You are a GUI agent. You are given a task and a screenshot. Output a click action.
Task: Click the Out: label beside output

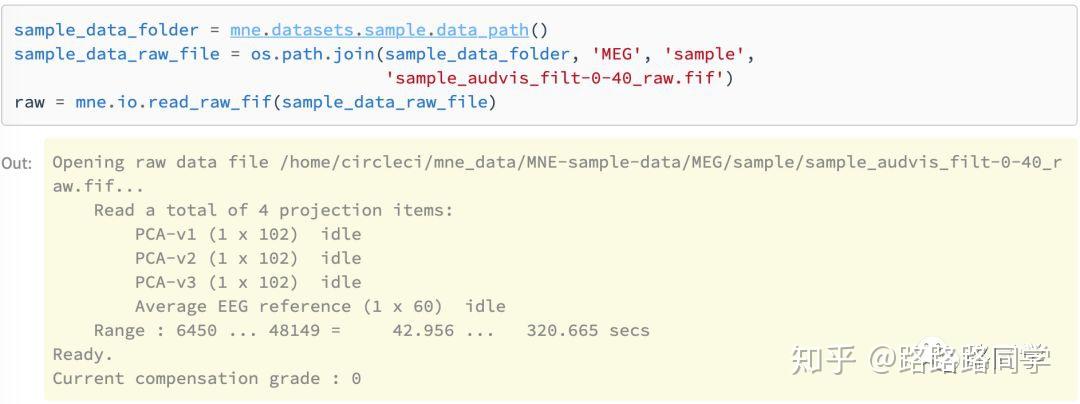pos(16,163)
